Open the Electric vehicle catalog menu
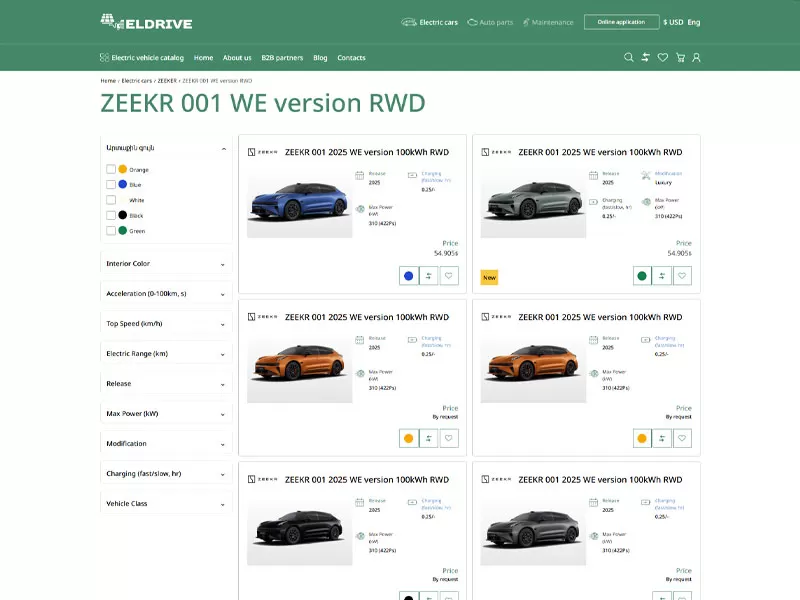 (141, 58)
